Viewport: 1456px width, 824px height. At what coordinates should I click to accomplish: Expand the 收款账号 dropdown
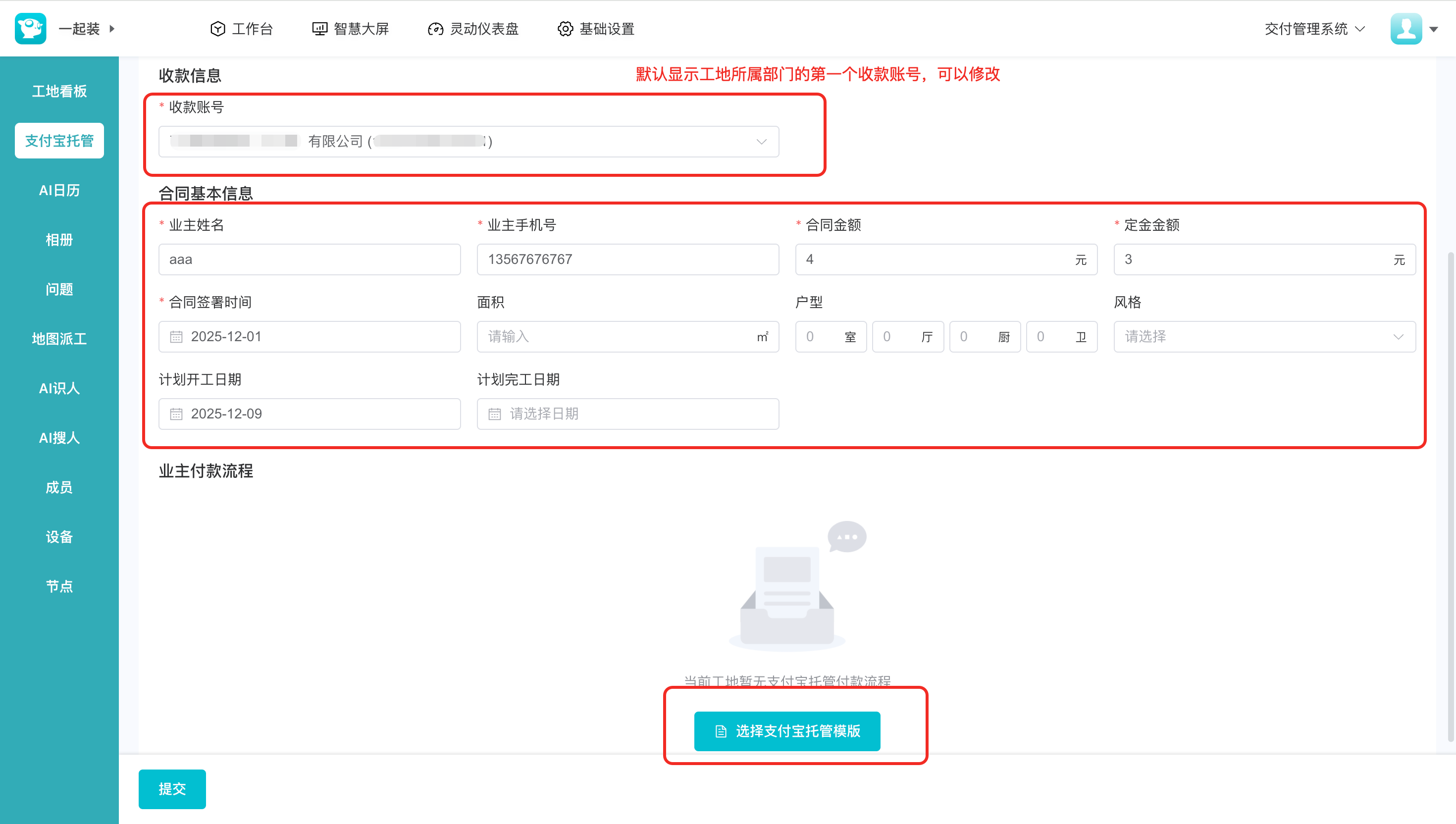tap(761, 142)
